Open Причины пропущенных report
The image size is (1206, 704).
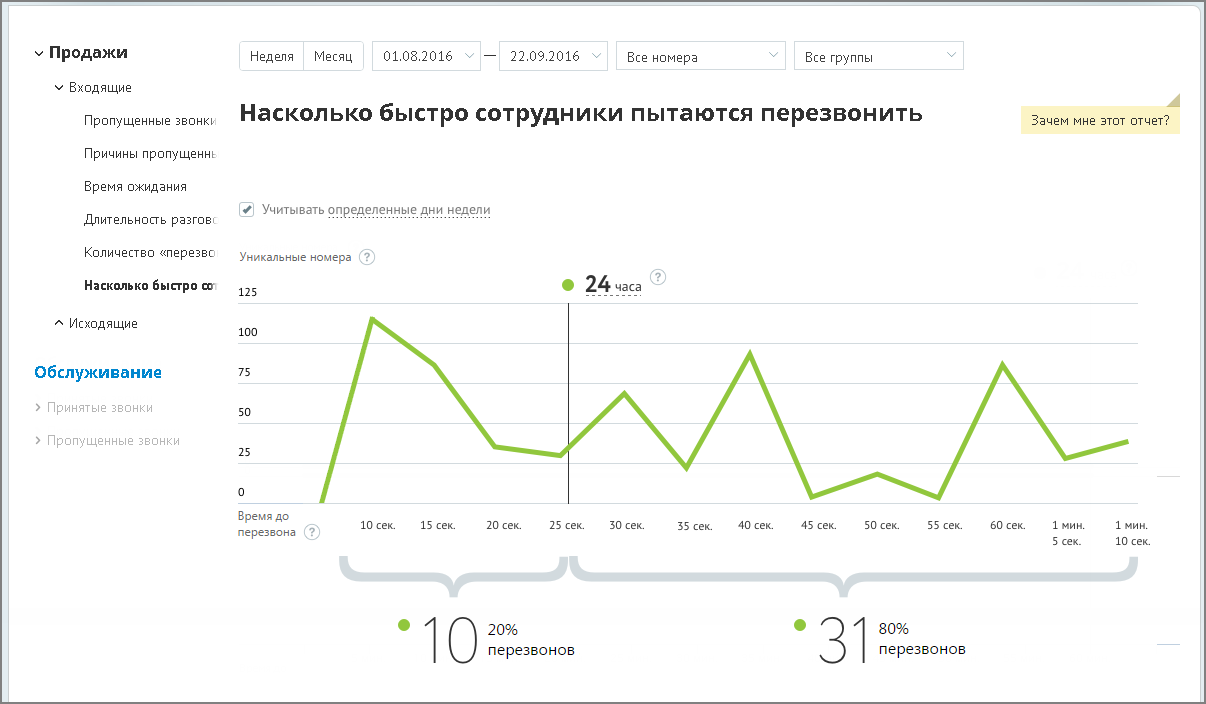pos(150,154)
